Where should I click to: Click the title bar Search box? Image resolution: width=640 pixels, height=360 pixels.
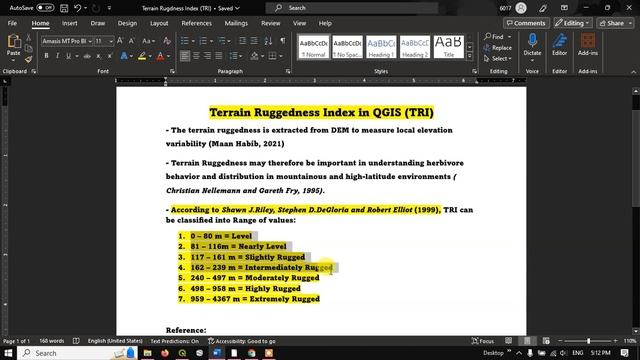click(352, 8)
